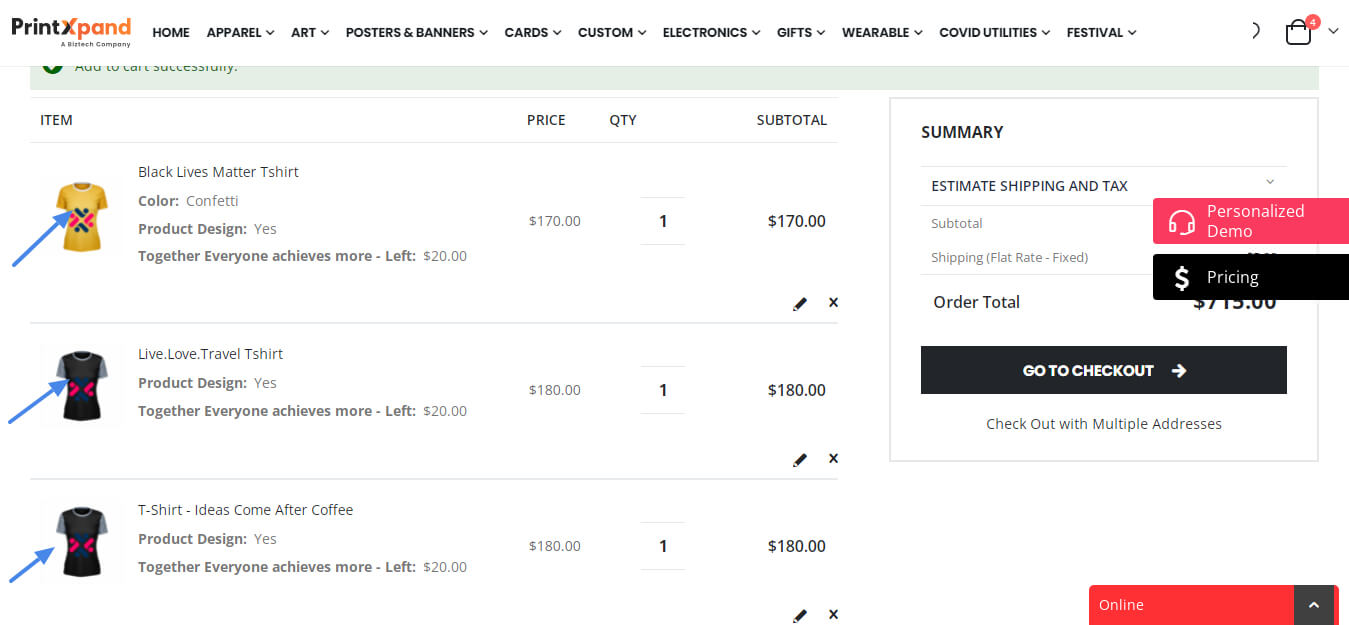Screen dimensions: 1349x625
Task: Edit the Black Lives Matter Tshirt item
Action: [799, 303]
